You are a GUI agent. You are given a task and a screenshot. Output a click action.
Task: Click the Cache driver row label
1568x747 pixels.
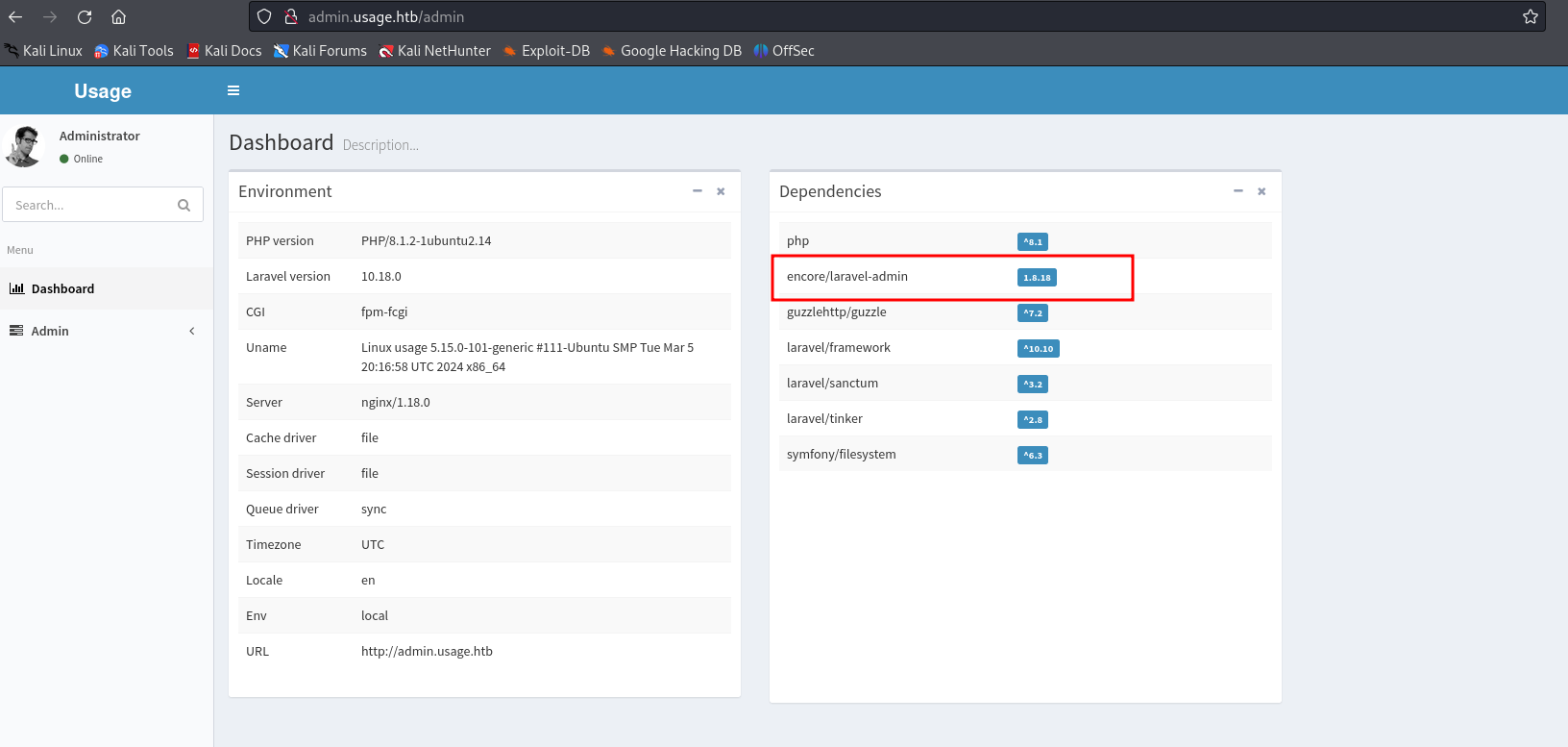[x=282, y=437]
